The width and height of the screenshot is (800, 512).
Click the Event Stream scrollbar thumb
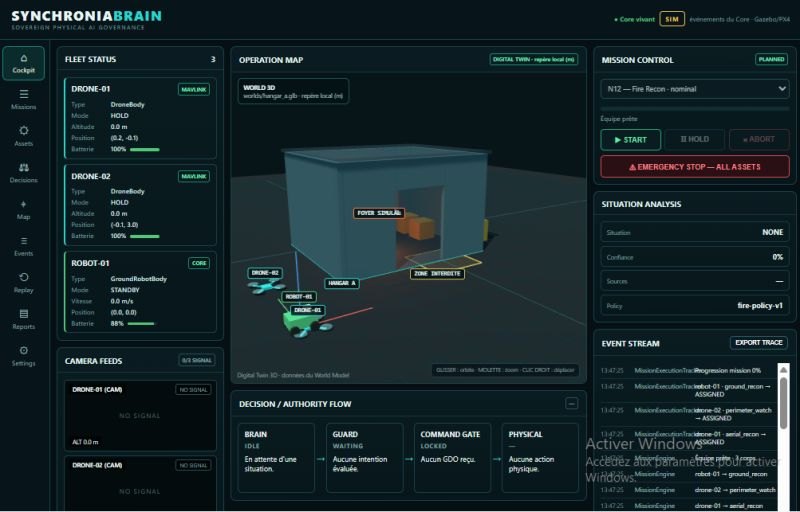(x=783, y=402)
